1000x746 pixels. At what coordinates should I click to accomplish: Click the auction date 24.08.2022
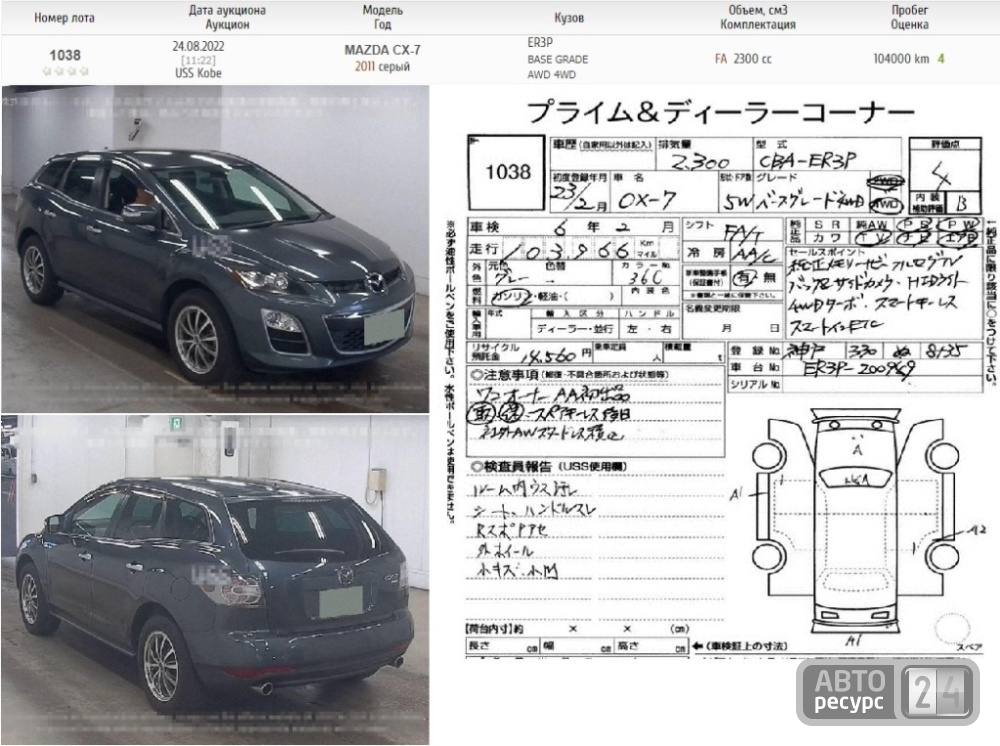[x=198, y=47]
